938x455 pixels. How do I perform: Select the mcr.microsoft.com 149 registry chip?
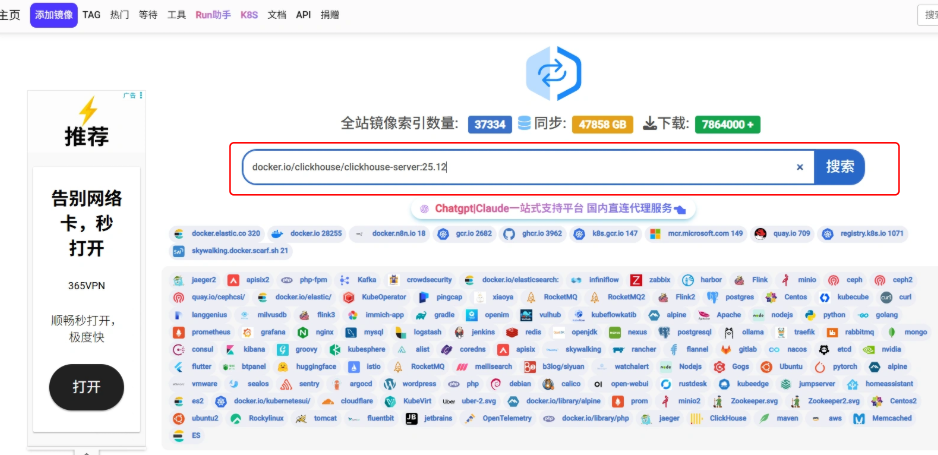click(696, 234)
